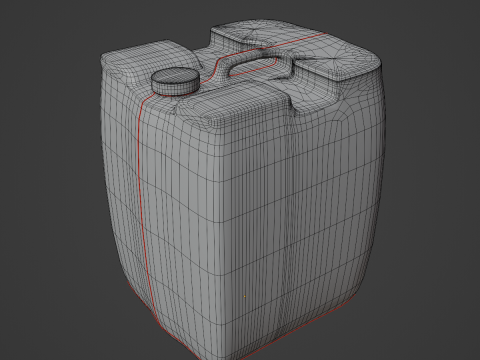This screenshot has width=480, height=360.
Task: Click the small orange origin point
Action: (x=245, y=296)
